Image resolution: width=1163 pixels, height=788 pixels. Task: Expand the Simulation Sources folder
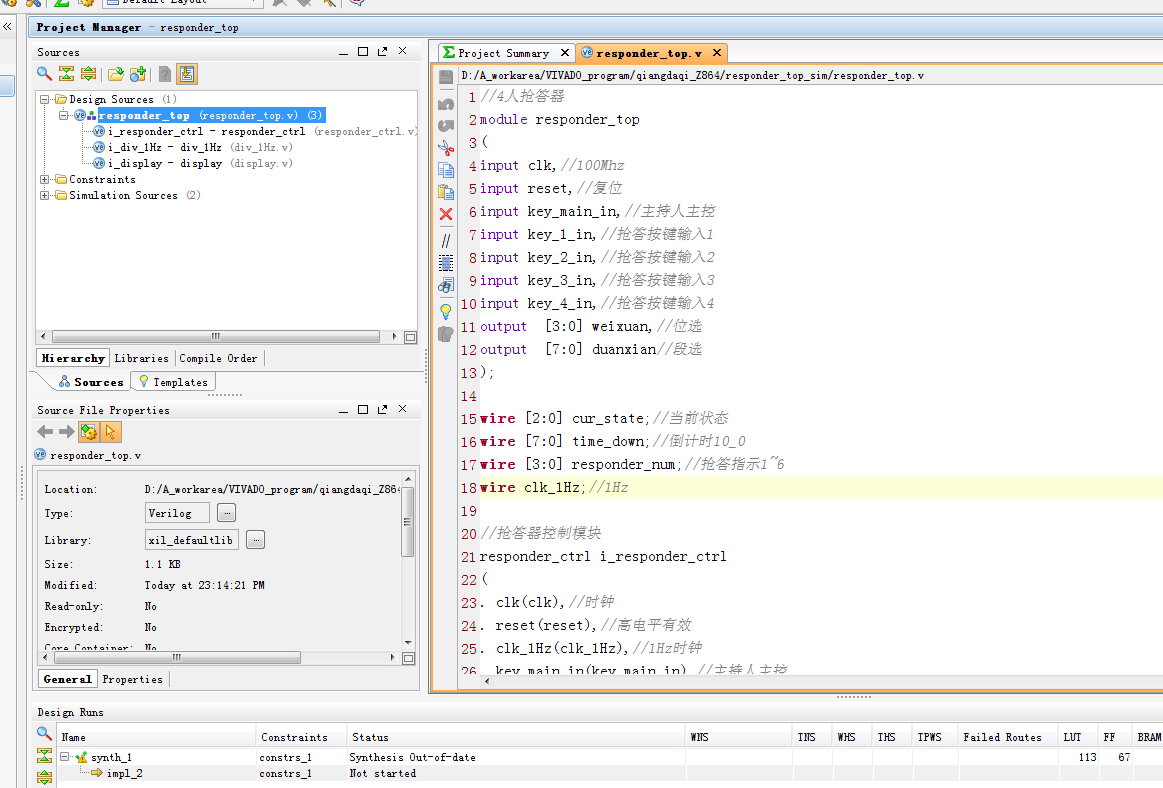pos(45,196)
